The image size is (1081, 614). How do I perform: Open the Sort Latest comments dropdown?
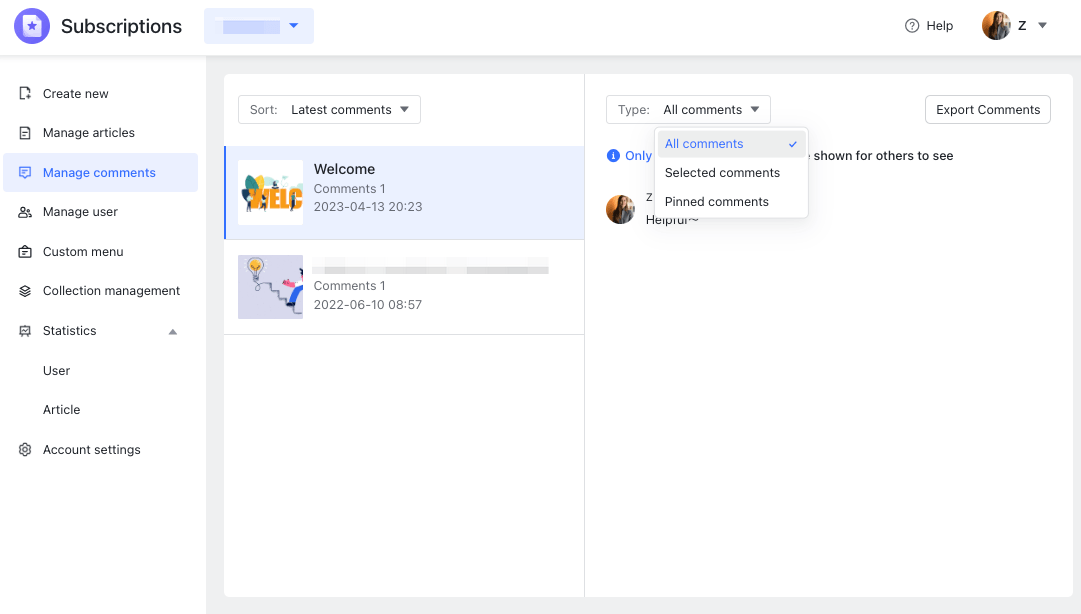coord(329,110)
